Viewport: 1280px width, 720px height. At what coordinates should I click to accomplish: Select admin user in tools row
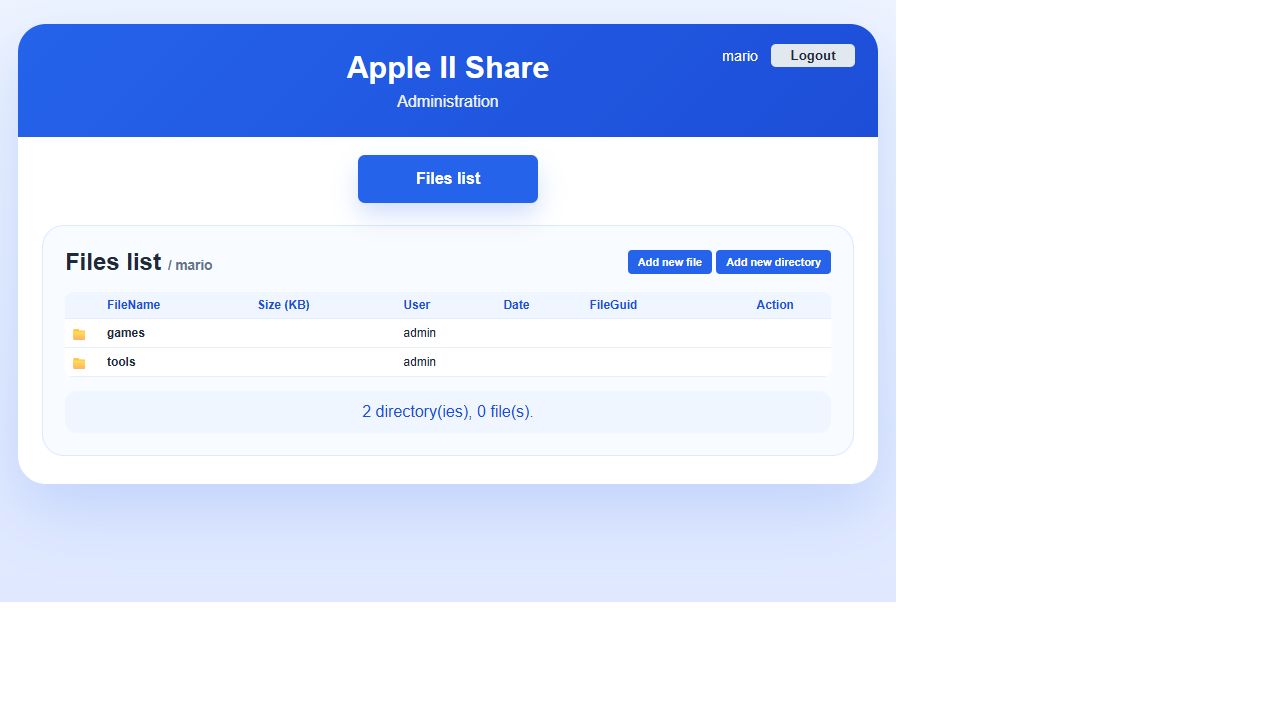pos(420,362)
